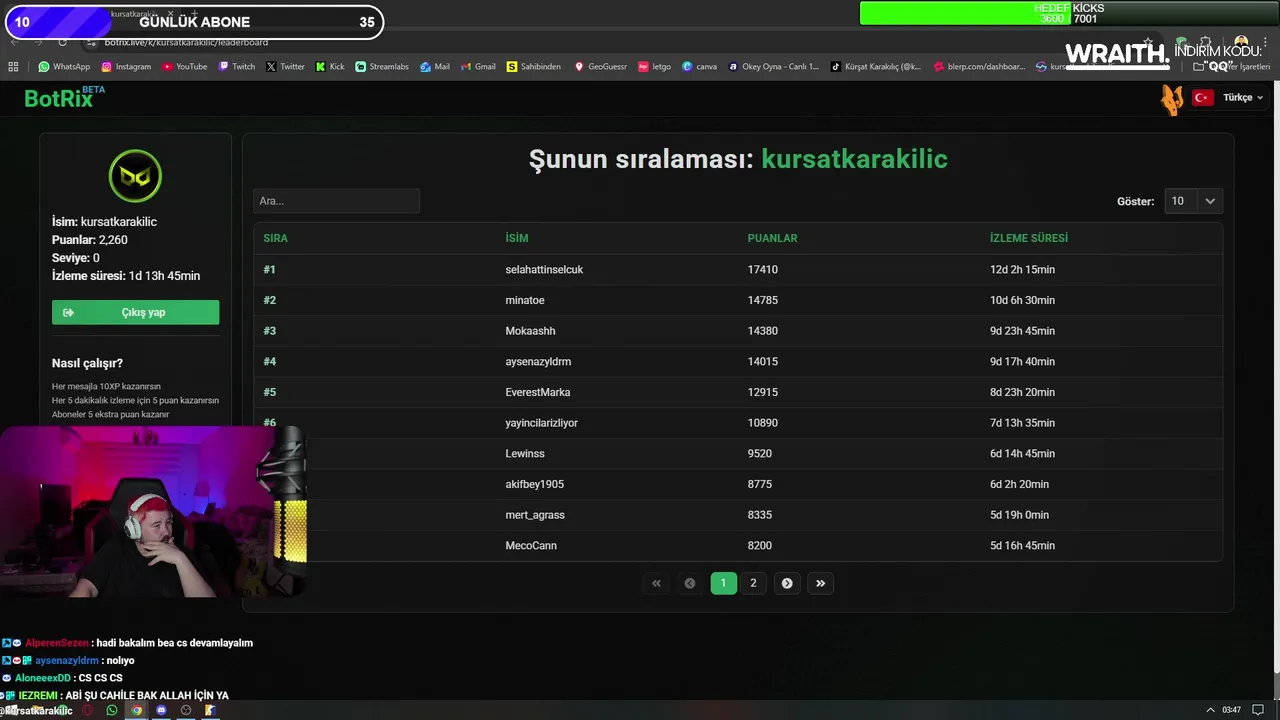Open the Göster rows-per-page dropdown
This screenshot has height=720, width=1280.
tap(1193, 201)
